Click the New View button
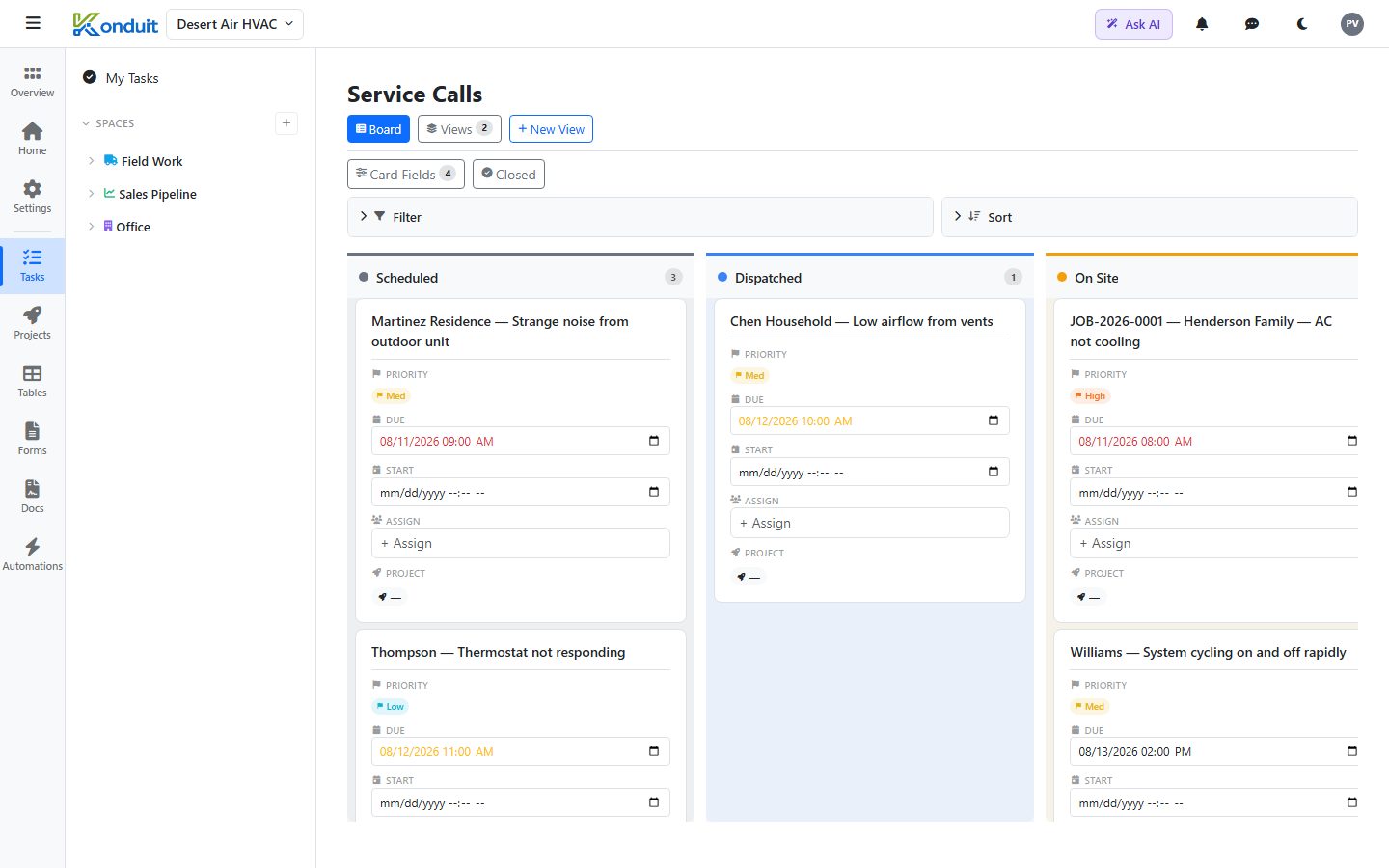Screen dimensions: 1389x868 pyautogui.click(x=551, y=129)
